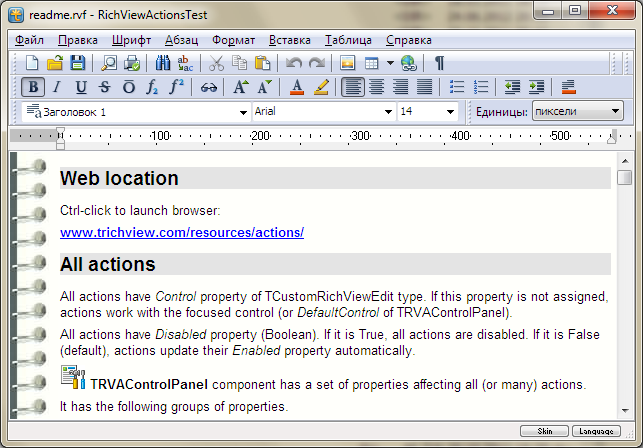Toggle Bold formatting off

pyautogui.click(x=33, y=87)
